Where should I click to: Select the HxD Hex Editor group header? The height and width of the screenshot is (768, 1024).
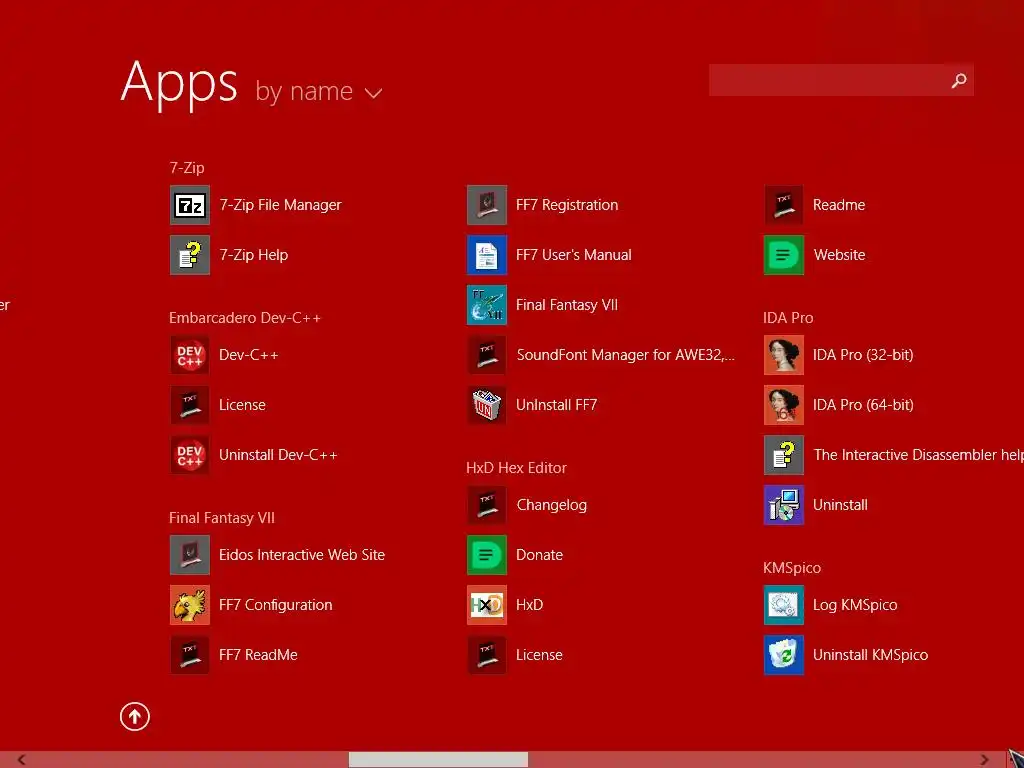(517, 468)
